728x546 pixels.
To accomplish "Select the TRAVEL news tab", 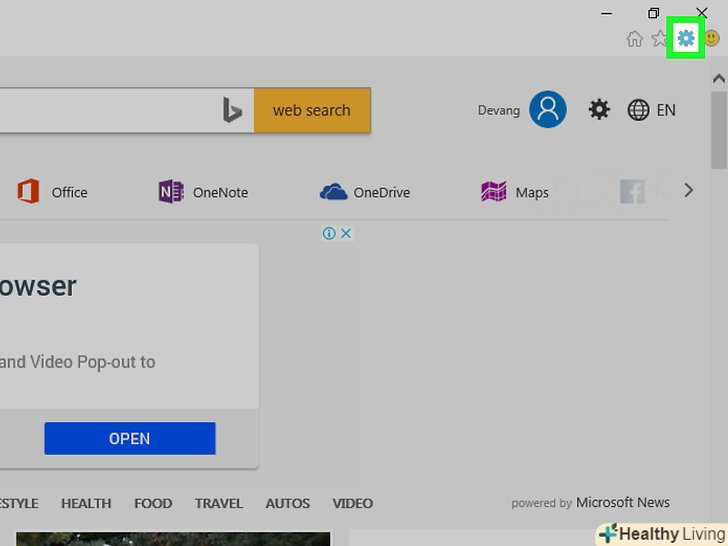I will (x=218, y=503).
